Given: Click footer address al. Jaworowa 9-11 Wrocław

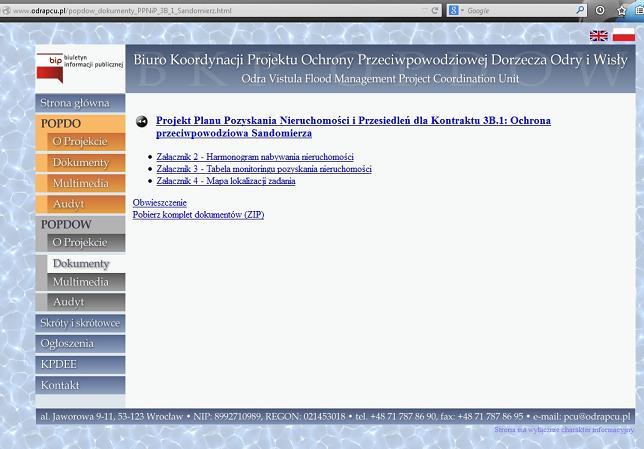Looking at the screenshot, I should pyautogui.click(x=112, y=417).
